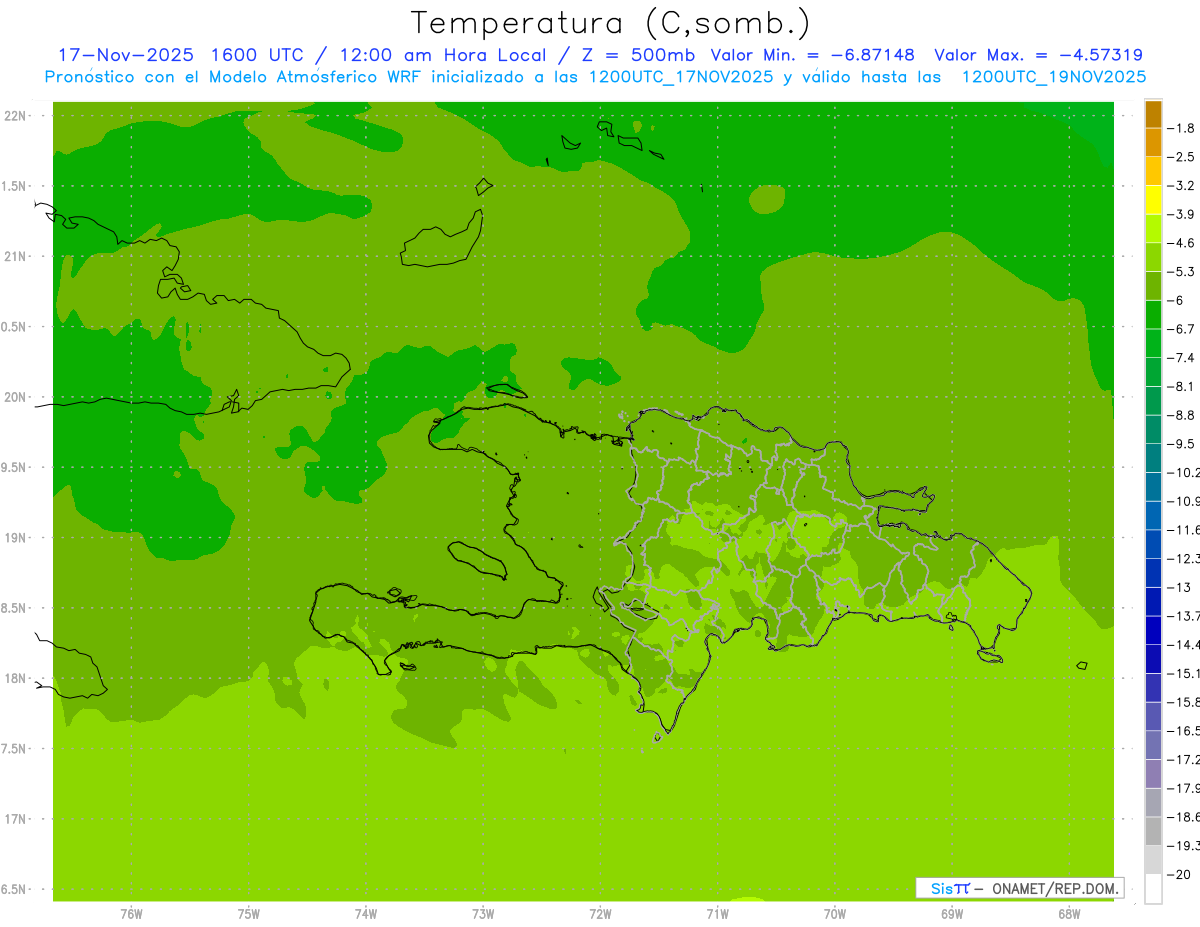Click the '18N' latitude label
Viewport: 1200px width, 927px height.
click(16, 679)
